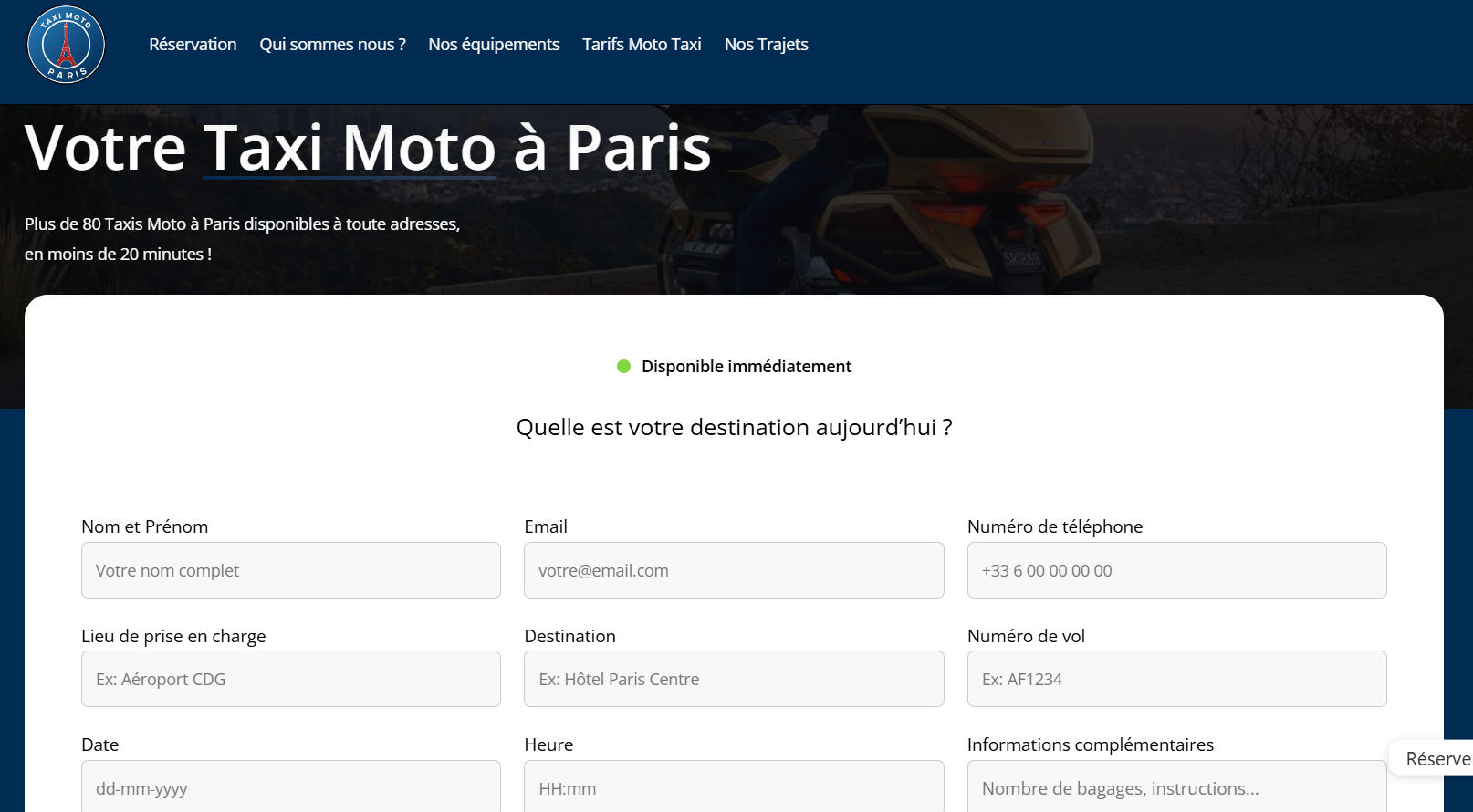Click the en moins de 20 minutes text

pos(118,254)
